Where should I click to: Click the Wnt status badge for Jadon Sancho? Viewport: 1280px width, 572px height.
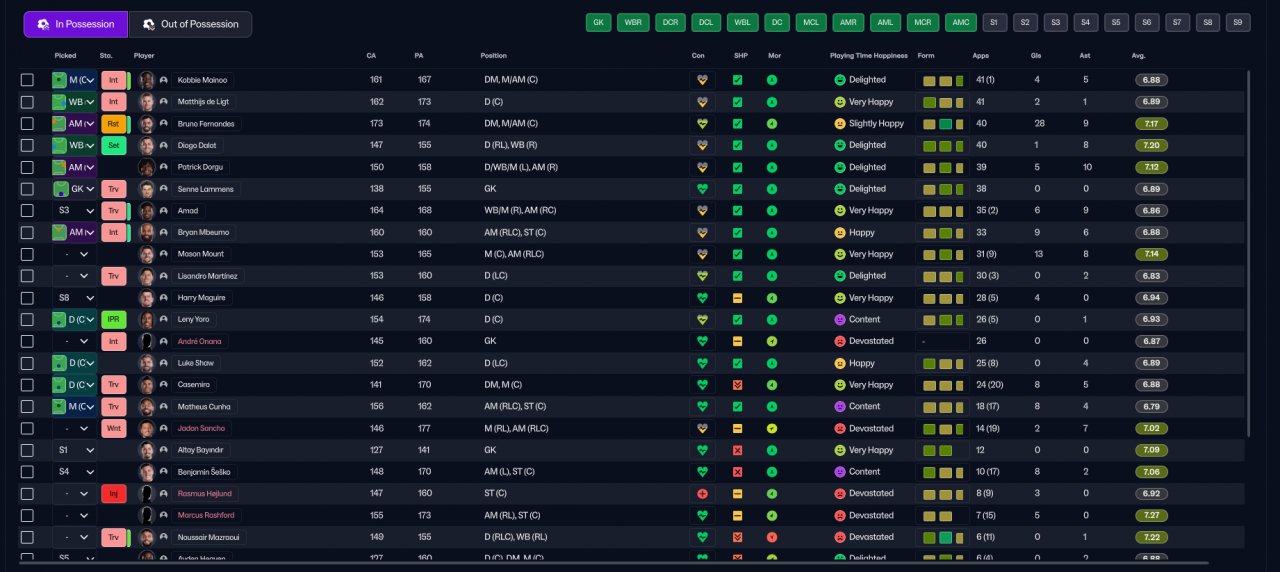[x=114, y=428]
